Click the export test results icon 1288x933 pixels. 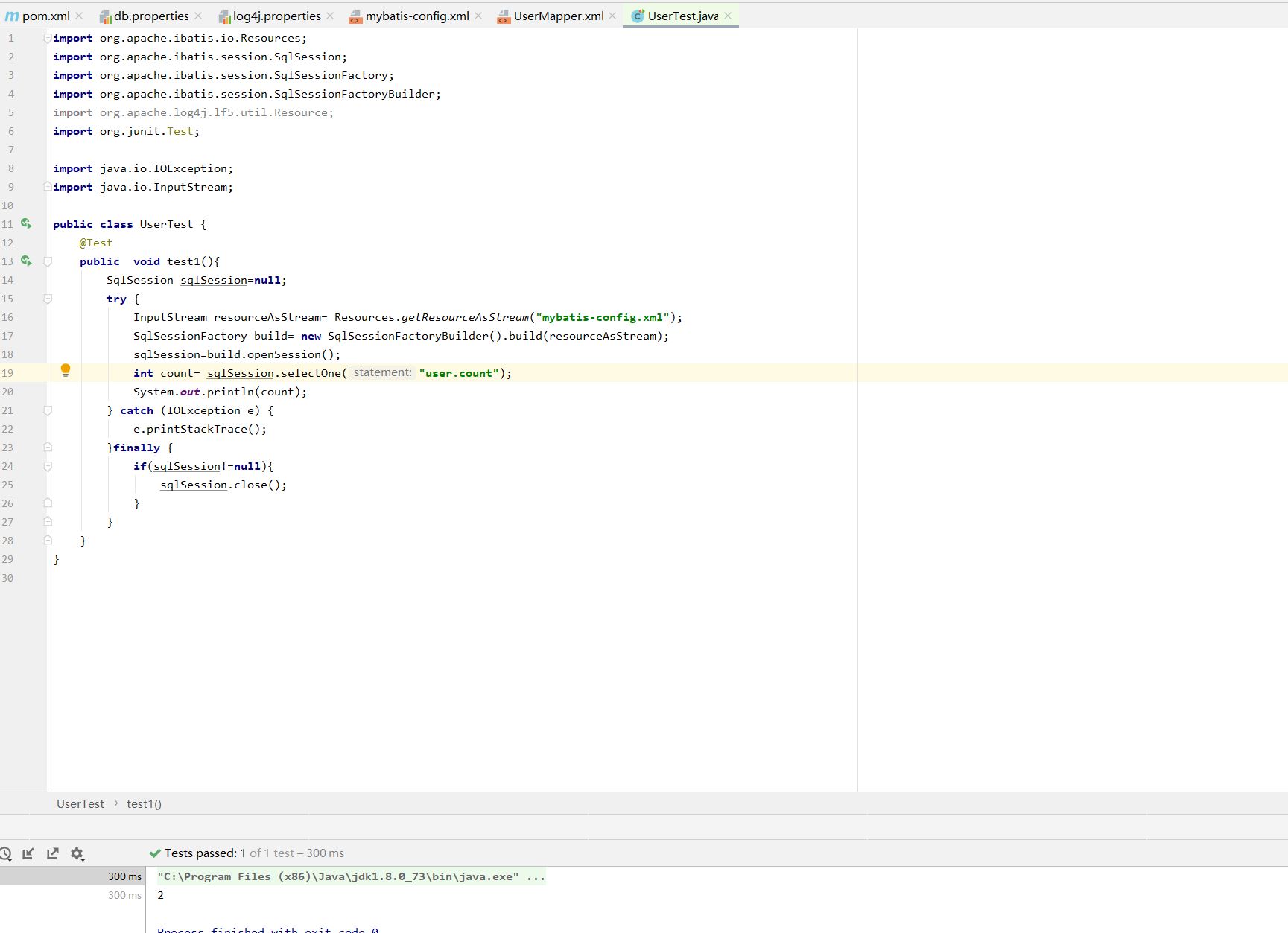coord(53,853)
